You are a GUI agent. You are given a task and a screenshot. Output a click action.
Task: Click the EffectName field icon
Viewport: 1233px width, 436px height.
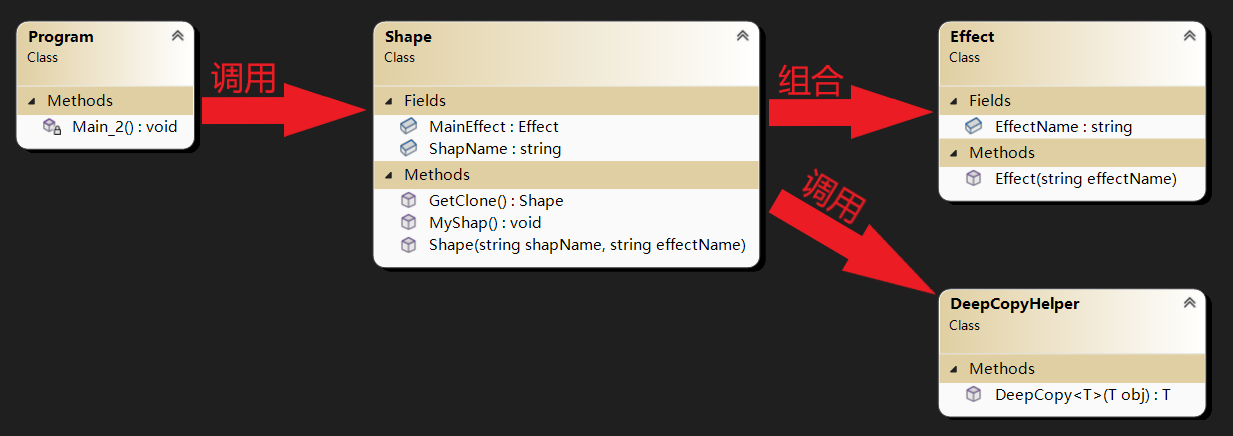click(x=973, y=127)
